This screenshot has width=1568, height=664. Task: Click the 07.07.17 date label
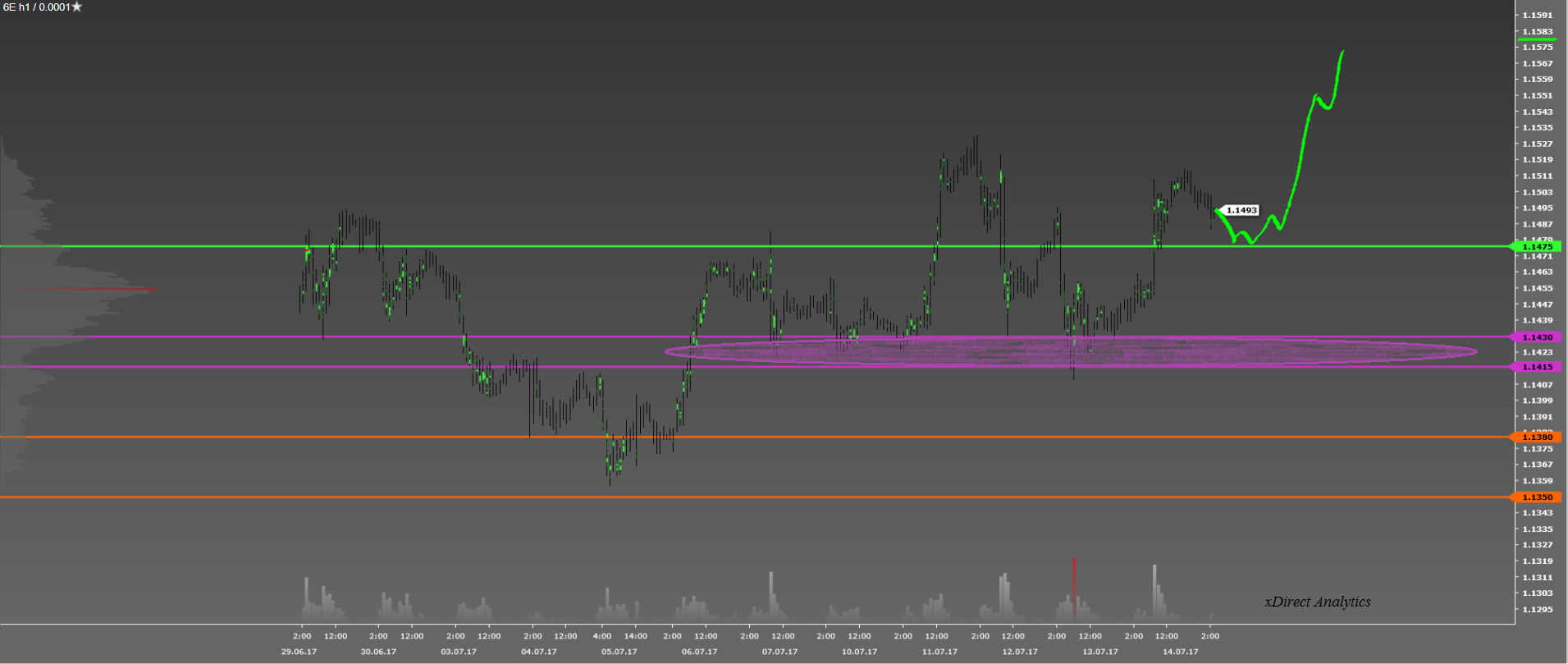click(x=779, y=652)
